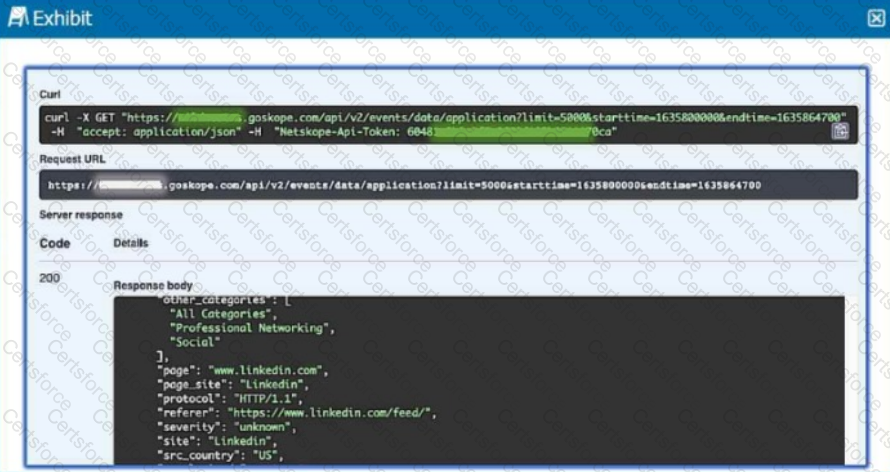Click the Details column header
The width and height of the screenshot is (890, 472).
(130, 243)
